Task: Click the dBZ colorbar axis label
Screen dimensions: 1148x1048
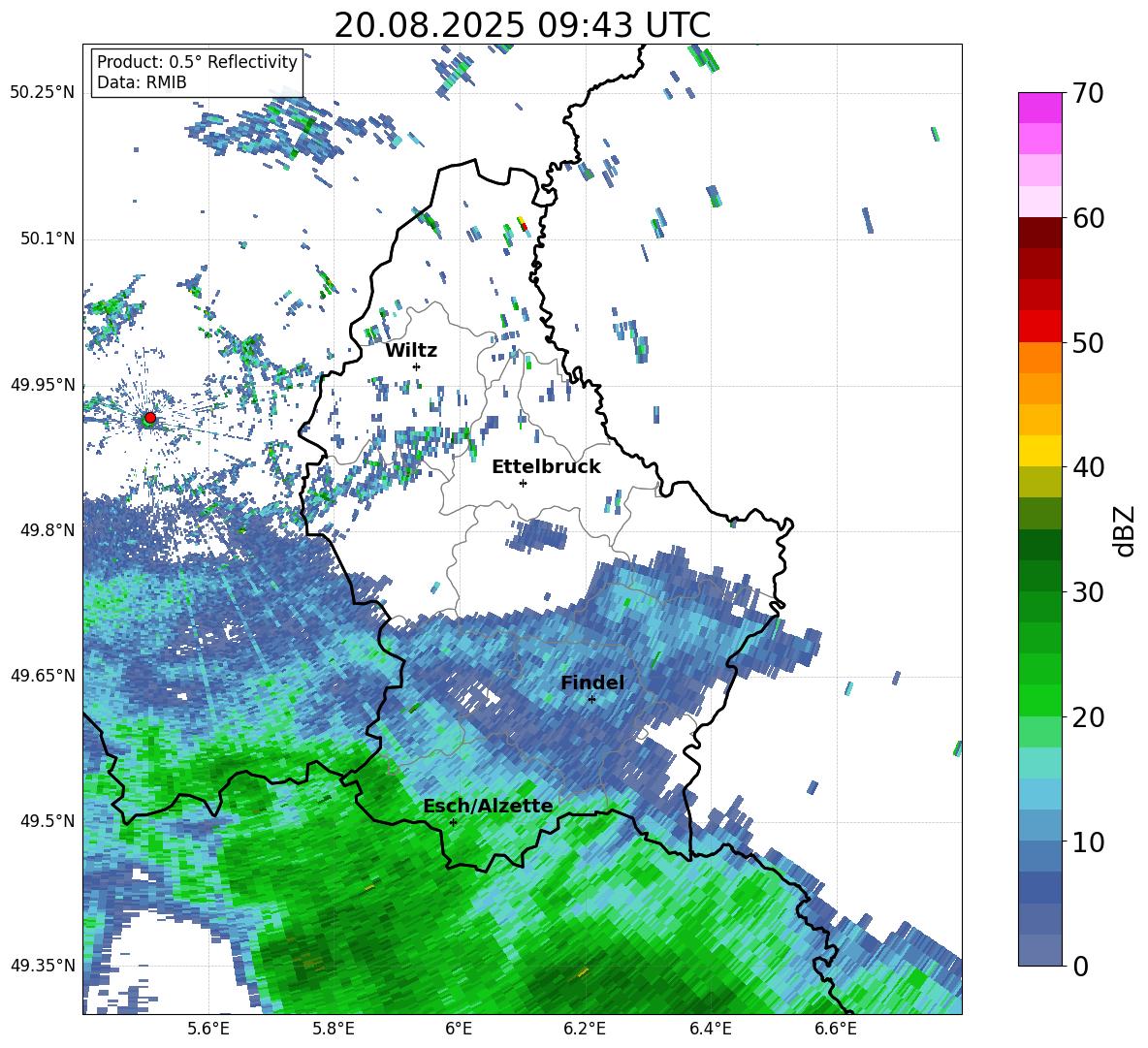Action: (x=1124, y=530)
